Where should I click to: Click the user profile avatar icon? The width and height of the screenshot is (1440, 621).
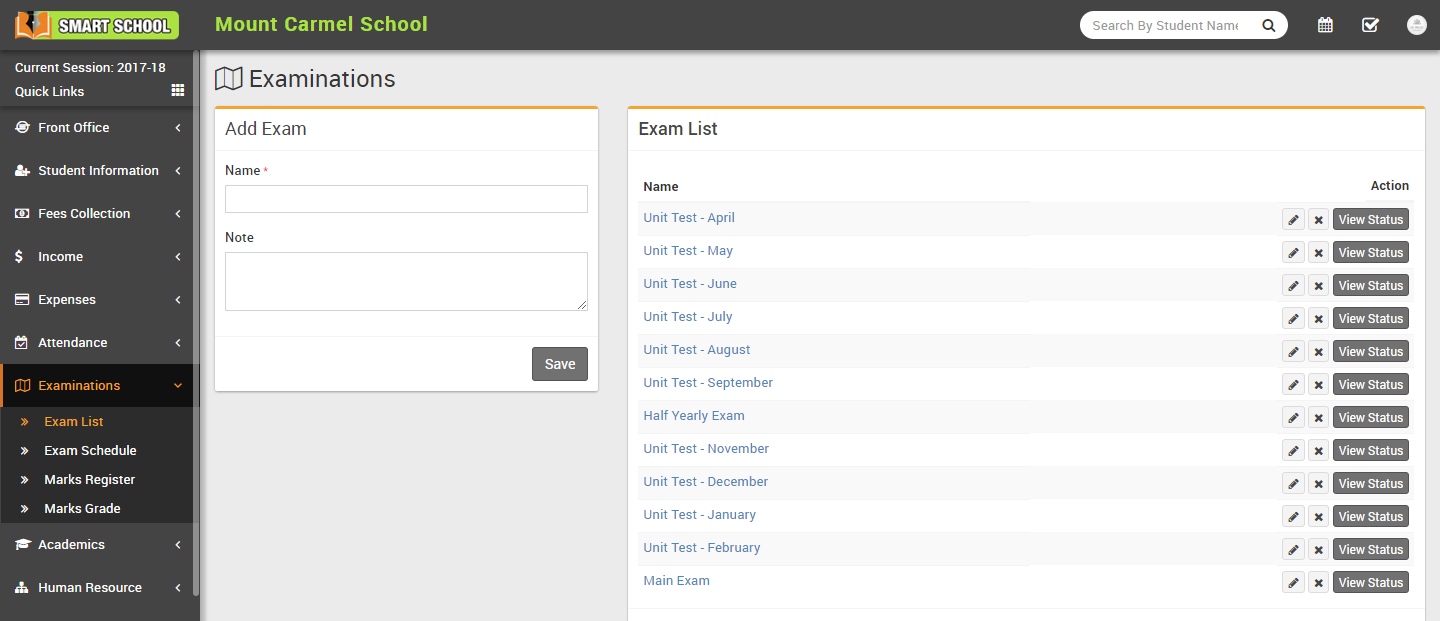click(1416, 25)
